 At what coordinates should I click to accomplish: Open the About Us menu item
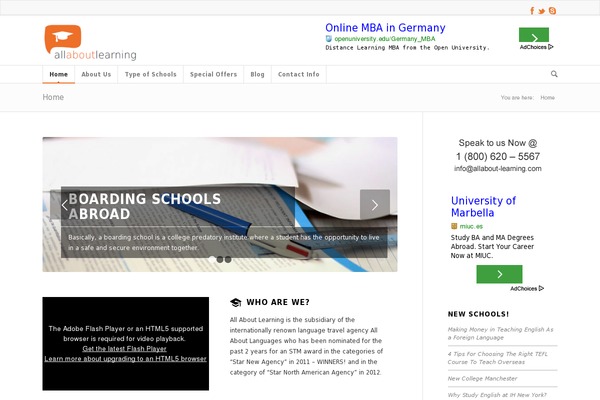tap(96, 74)
